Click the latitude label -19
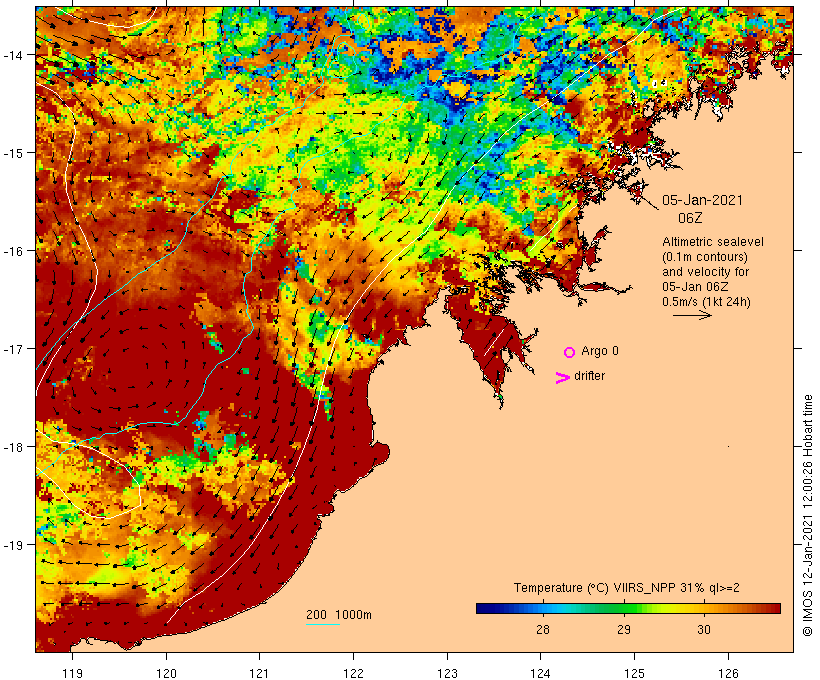Viewport: 820px width, 680px height. coord(13,545)
